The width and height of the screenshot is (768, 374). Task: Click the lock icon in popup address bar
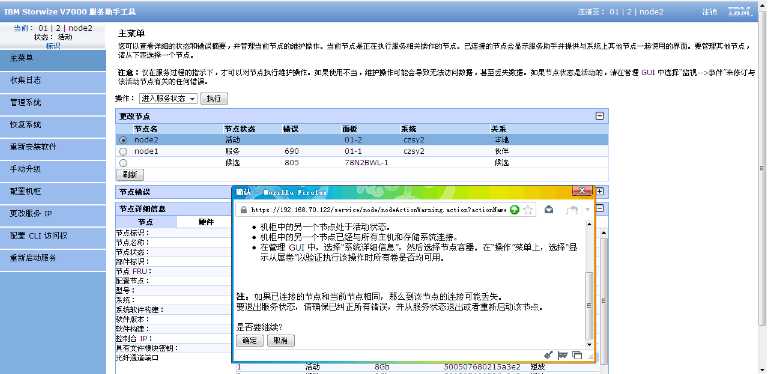click(243, 210)
